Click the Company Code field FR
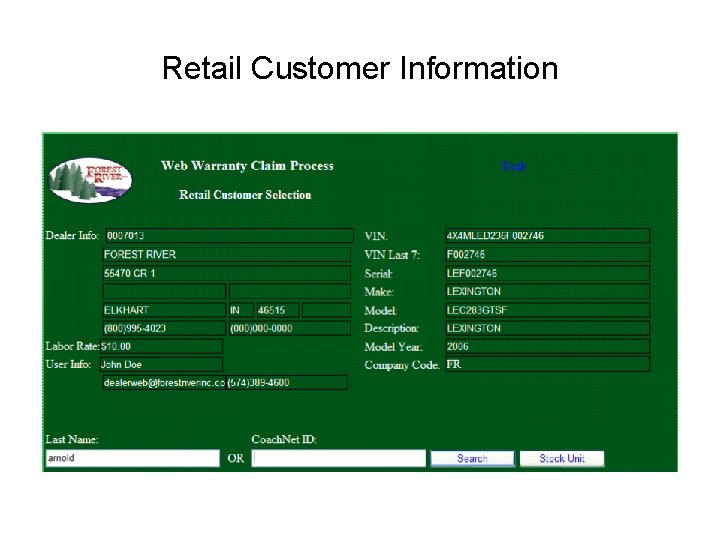The width and height of the screenshot is (720, 540). tap(548, 364)
